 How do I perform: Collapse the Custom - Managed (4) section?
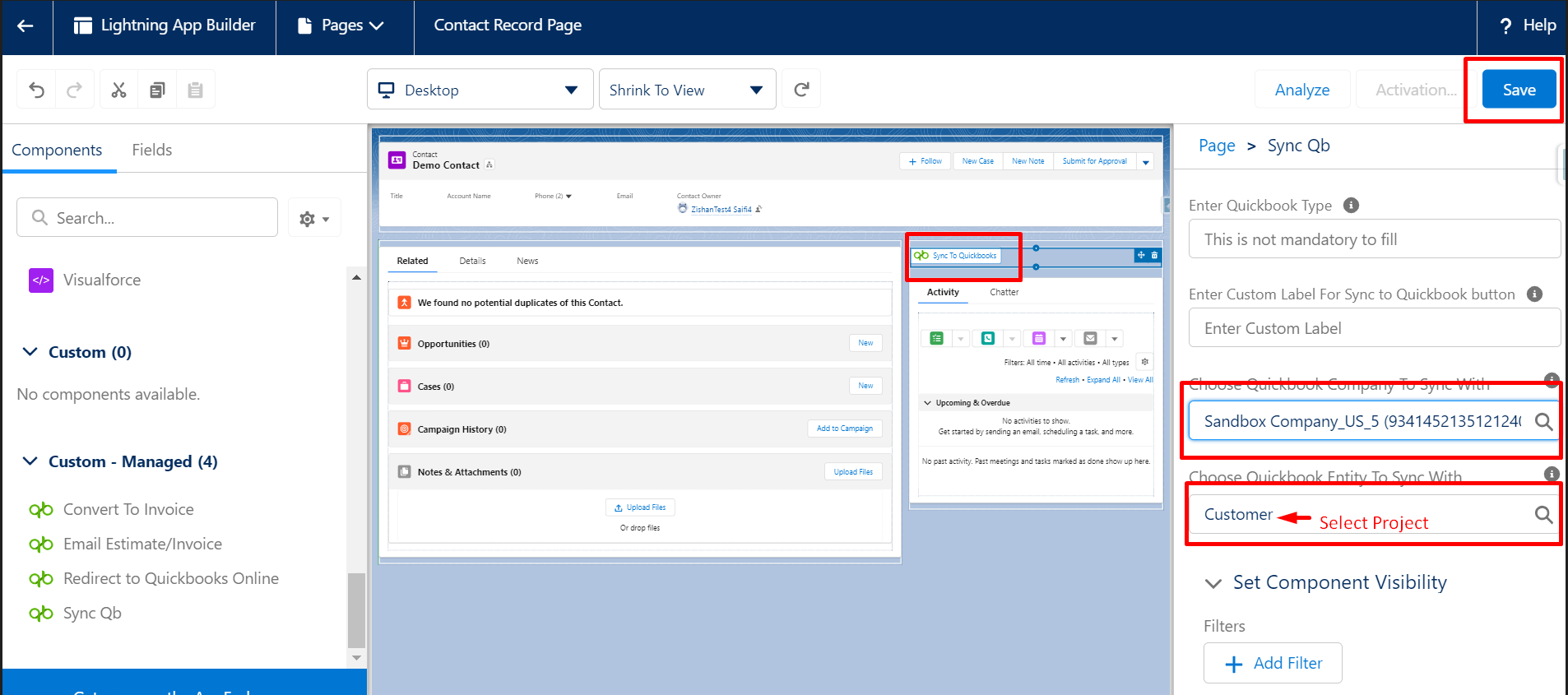[30, 461]
